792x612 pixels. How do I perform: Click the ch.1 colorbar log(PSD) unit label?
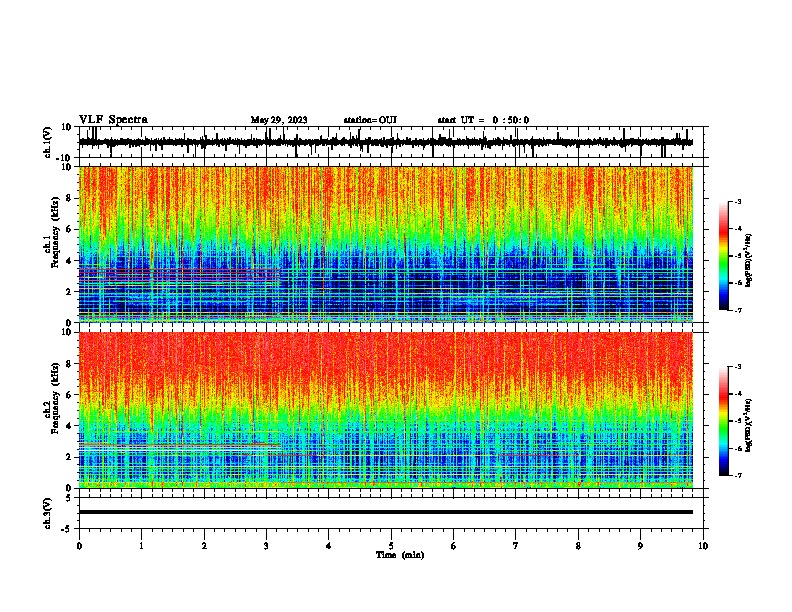[x=748, y=260]
